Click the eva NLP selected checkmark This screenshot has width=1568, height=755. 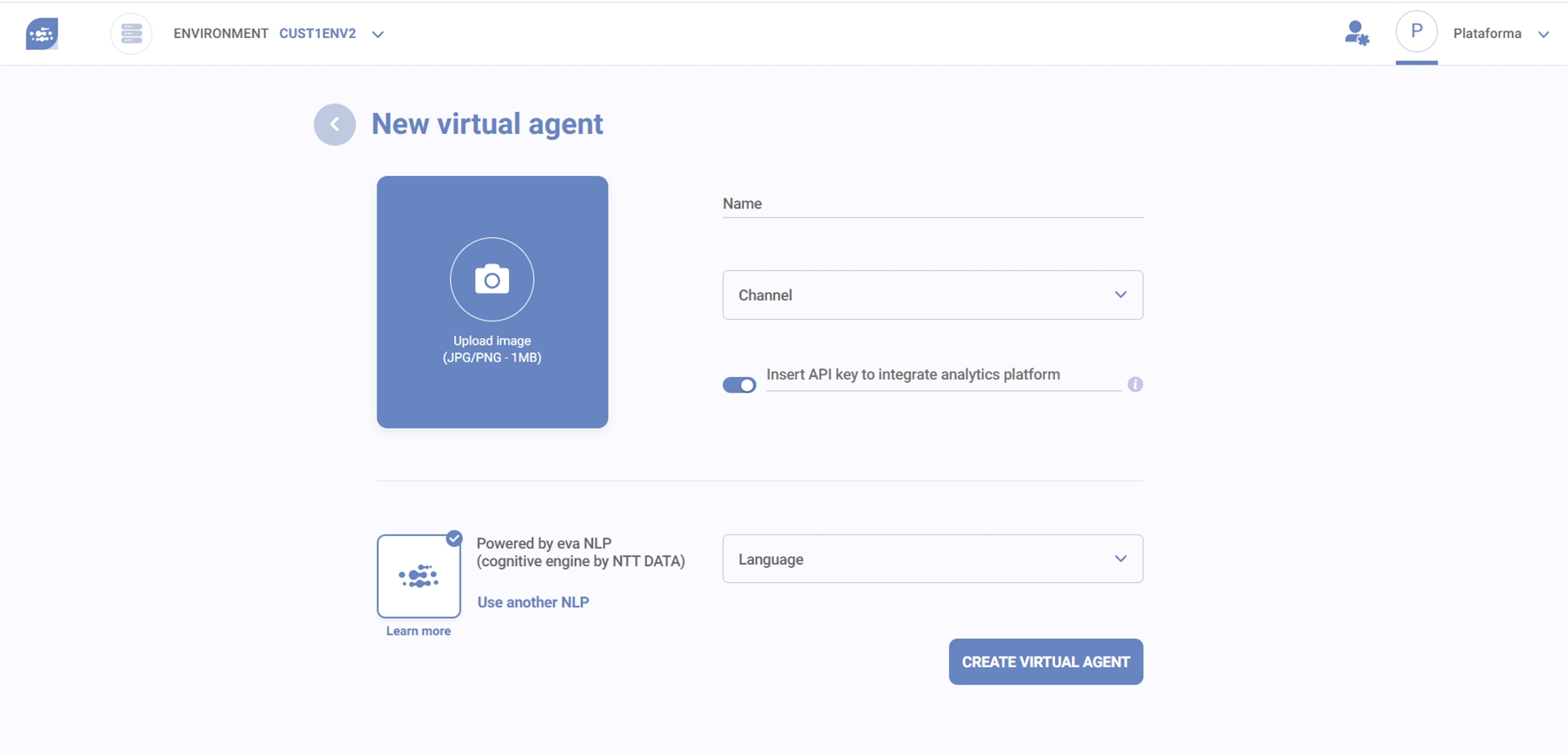[x=454, y=539]
